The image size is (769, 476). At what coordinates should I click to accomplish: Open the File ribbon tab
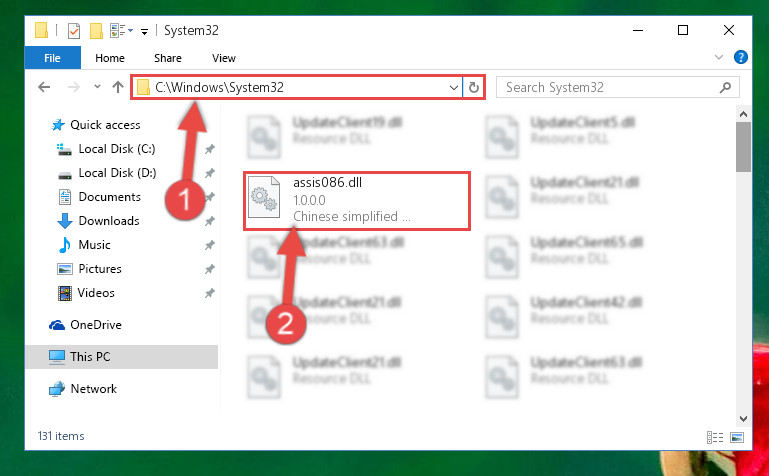(x=52, y=58)
